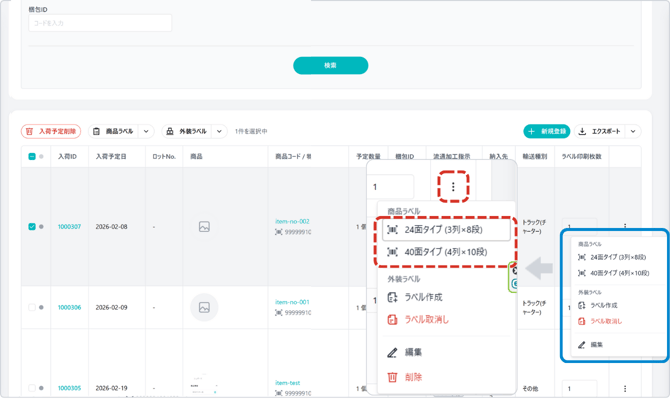Click the three-dot menu in dashed box
The image size is (670, 401).
point(453,187)
